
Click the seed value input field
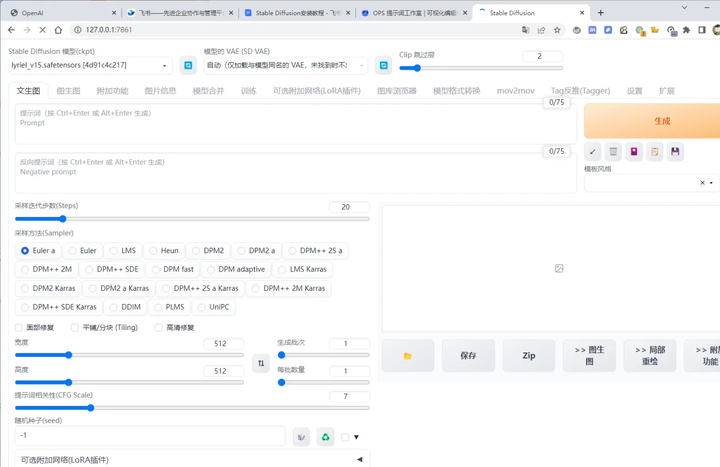tap(151, 436)
